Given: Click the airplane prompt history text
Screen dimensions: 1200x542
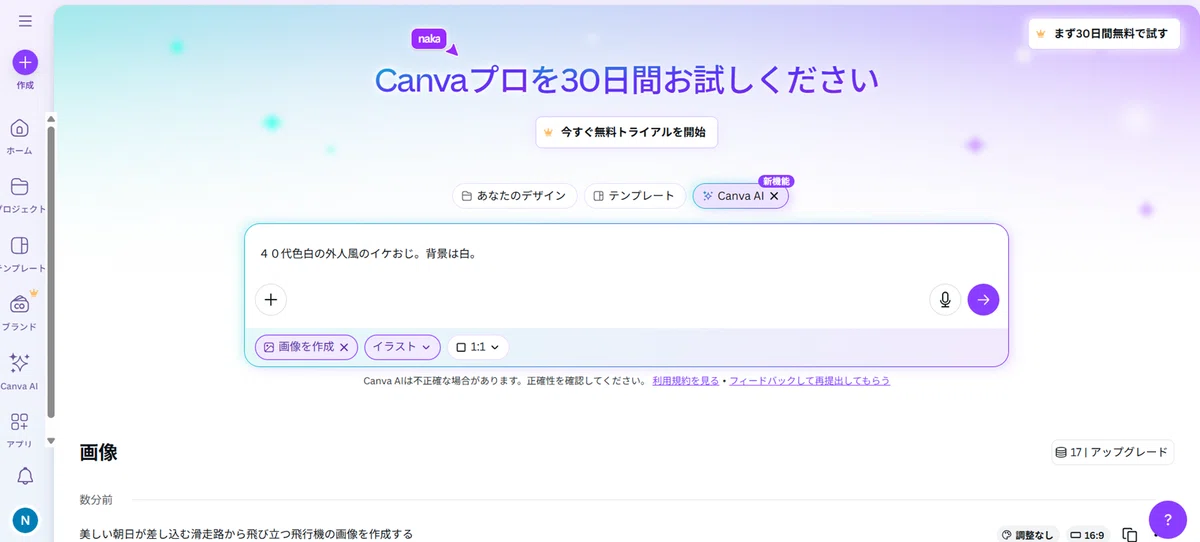Looking at the screenshot, I should [x=246, y=535].
